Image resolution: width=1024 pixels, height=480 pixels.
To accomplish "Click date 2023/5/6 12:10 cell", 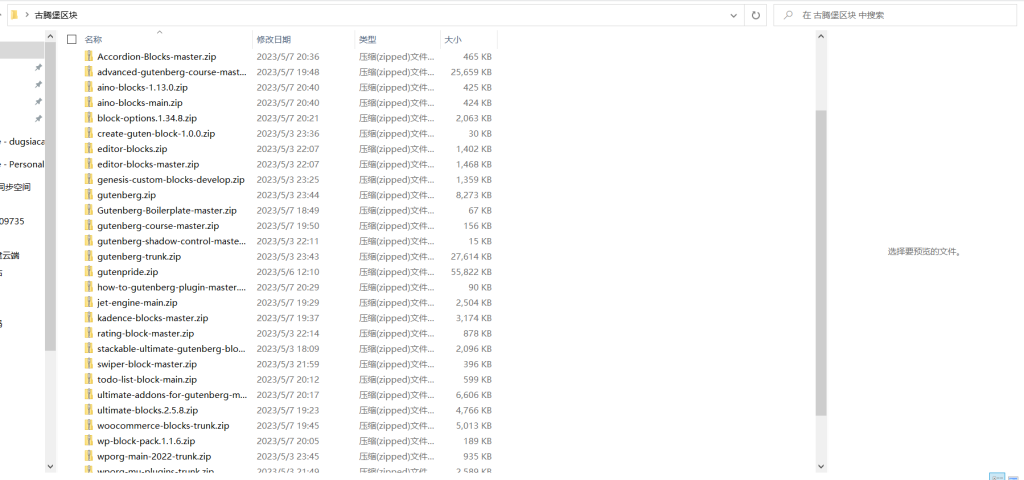I will (287, 272).
